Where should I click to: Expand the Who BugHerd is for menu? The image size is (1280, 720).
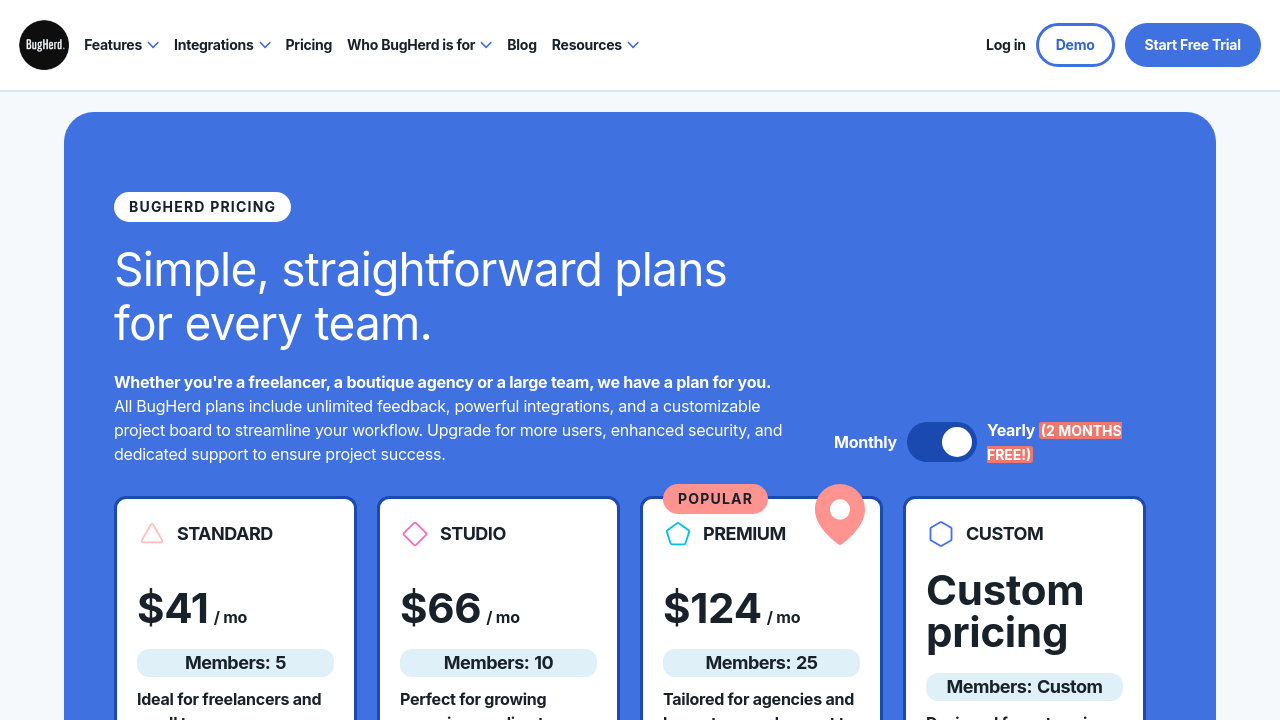pyautogui.click(x=419, y=45)
